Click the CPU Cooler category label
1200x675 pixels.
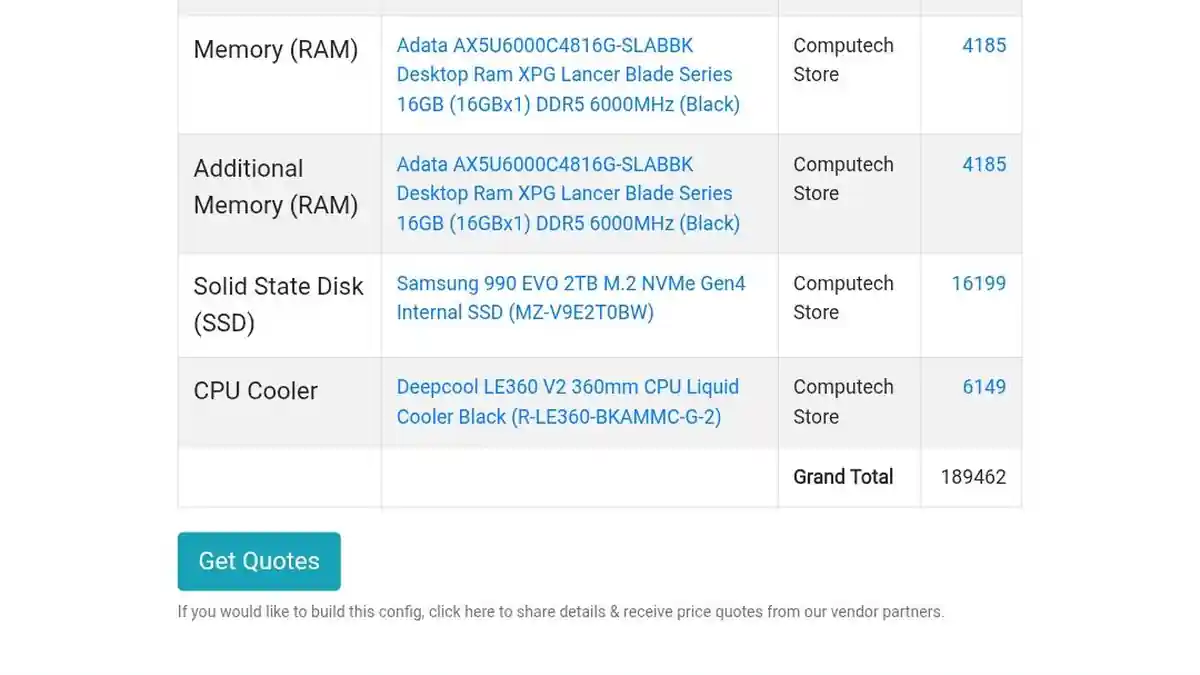point(255,391)
